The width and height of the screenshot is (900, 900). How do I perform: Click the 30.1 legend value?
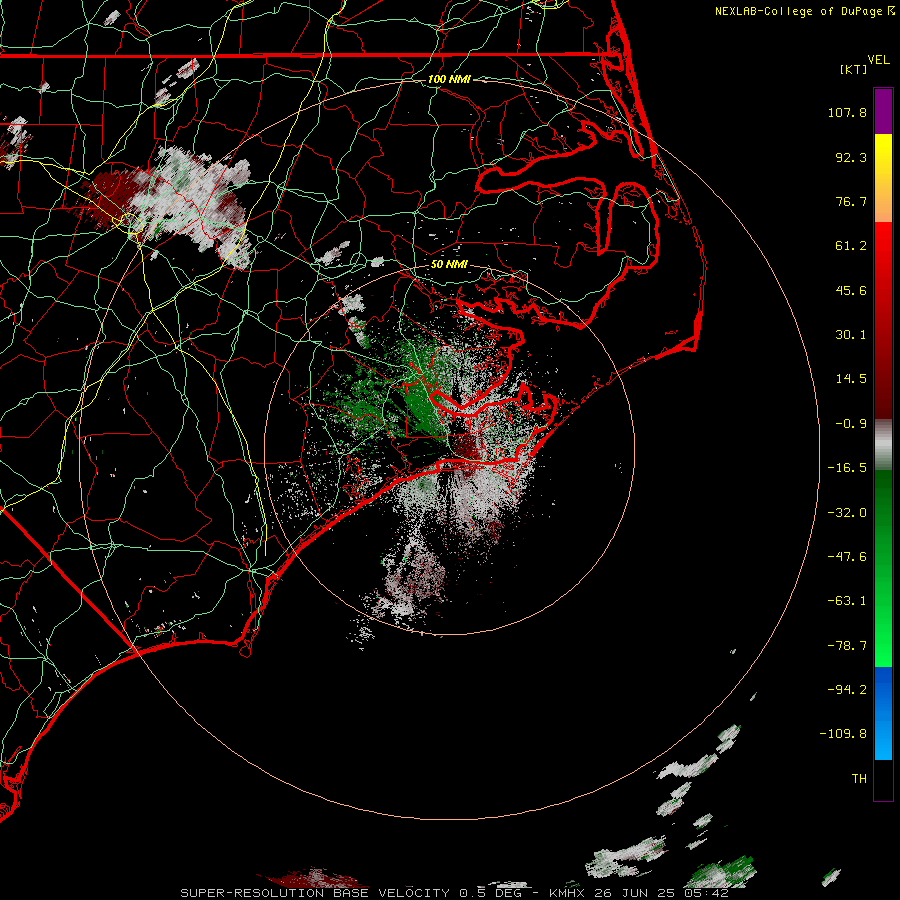(x=851, y=335)
